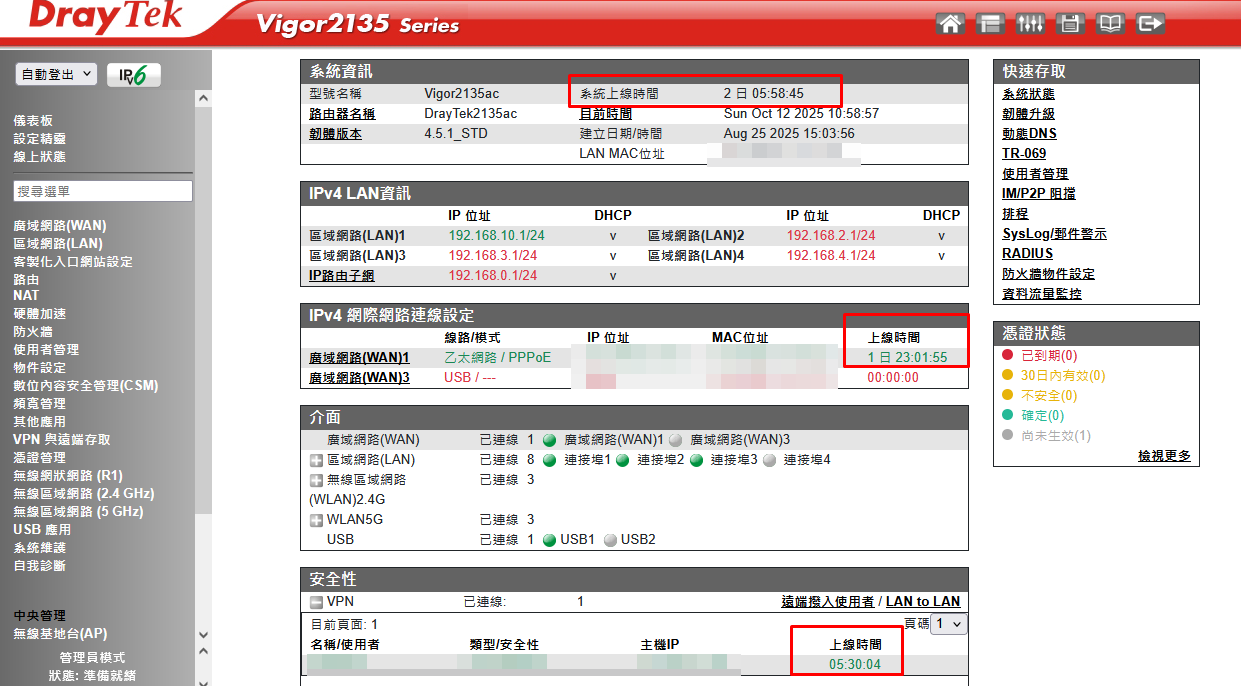Click the IPv6 button icon
Viewport: 1241px width, 686px height.
coord(133,75)
